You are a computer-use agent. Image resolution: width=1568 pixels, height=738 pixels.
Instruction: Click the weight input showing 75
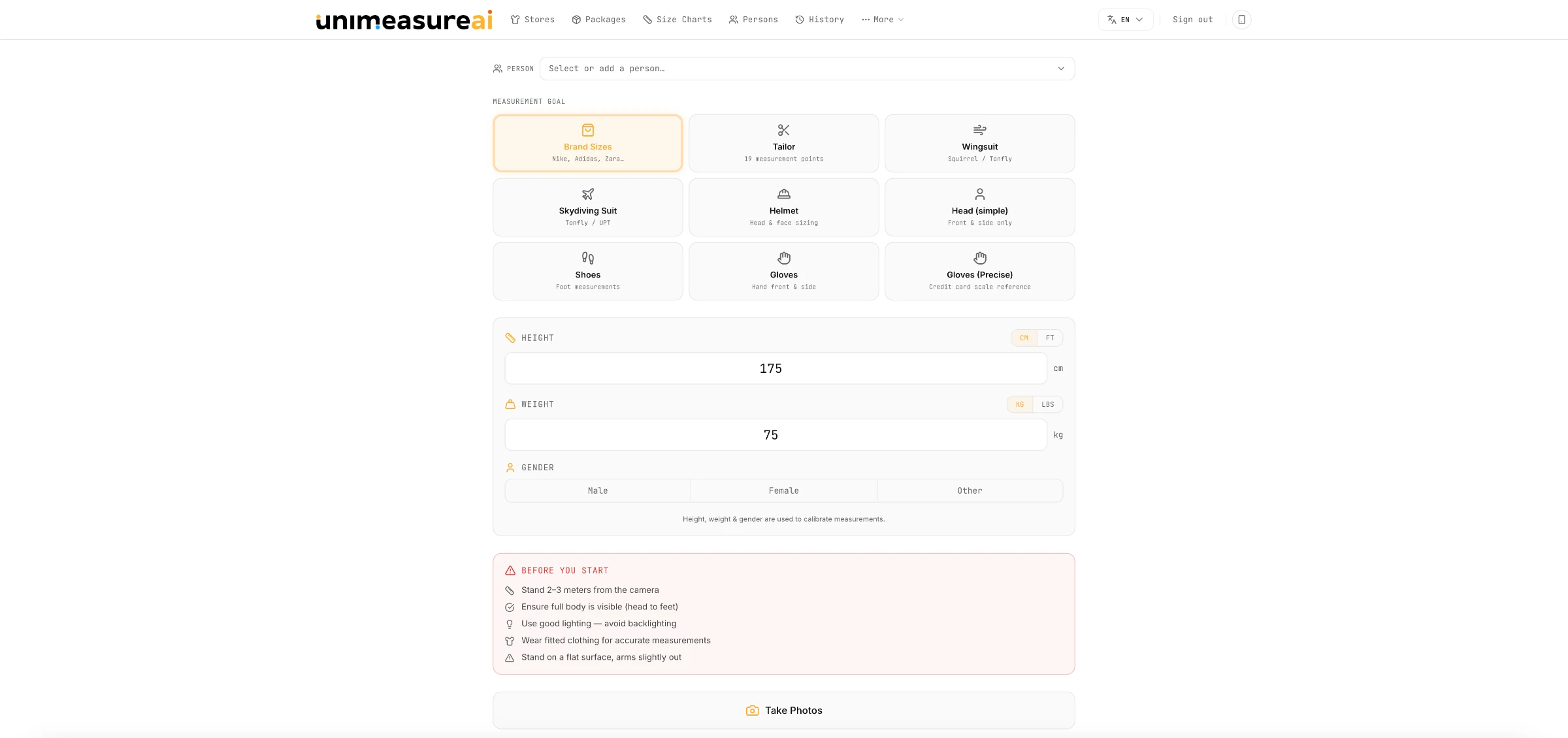[776, 435]
